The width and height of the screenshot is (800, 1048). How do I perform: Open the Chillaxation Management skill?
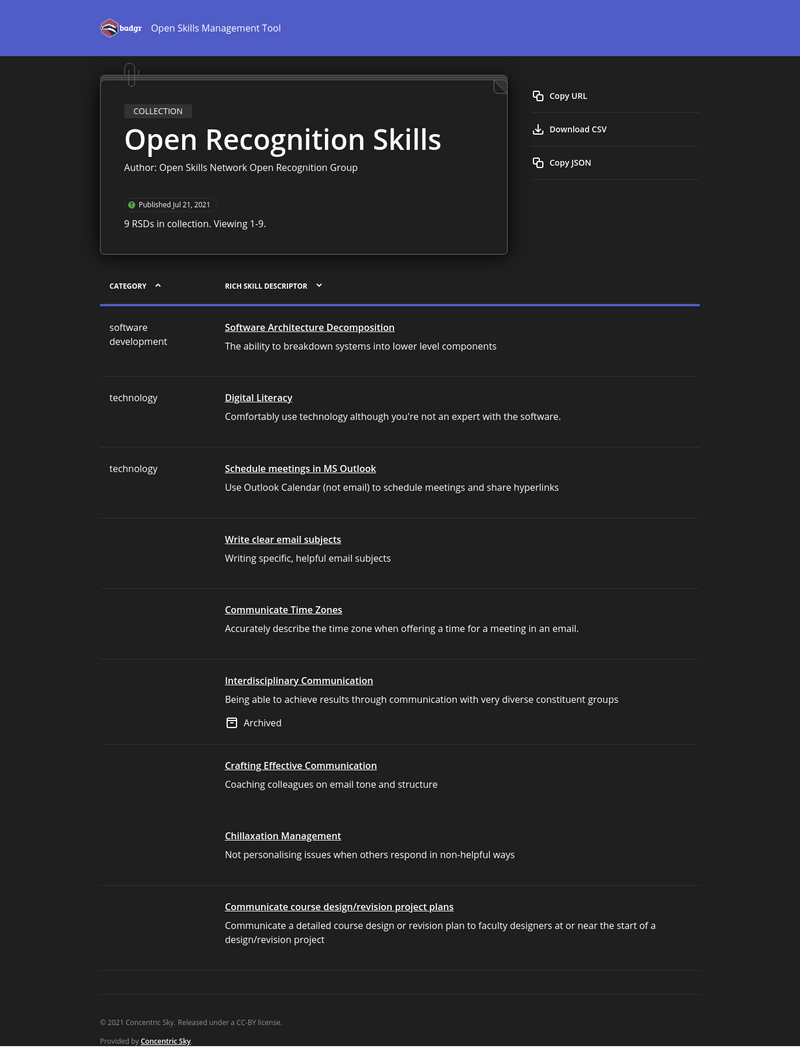tap(283, 835)
